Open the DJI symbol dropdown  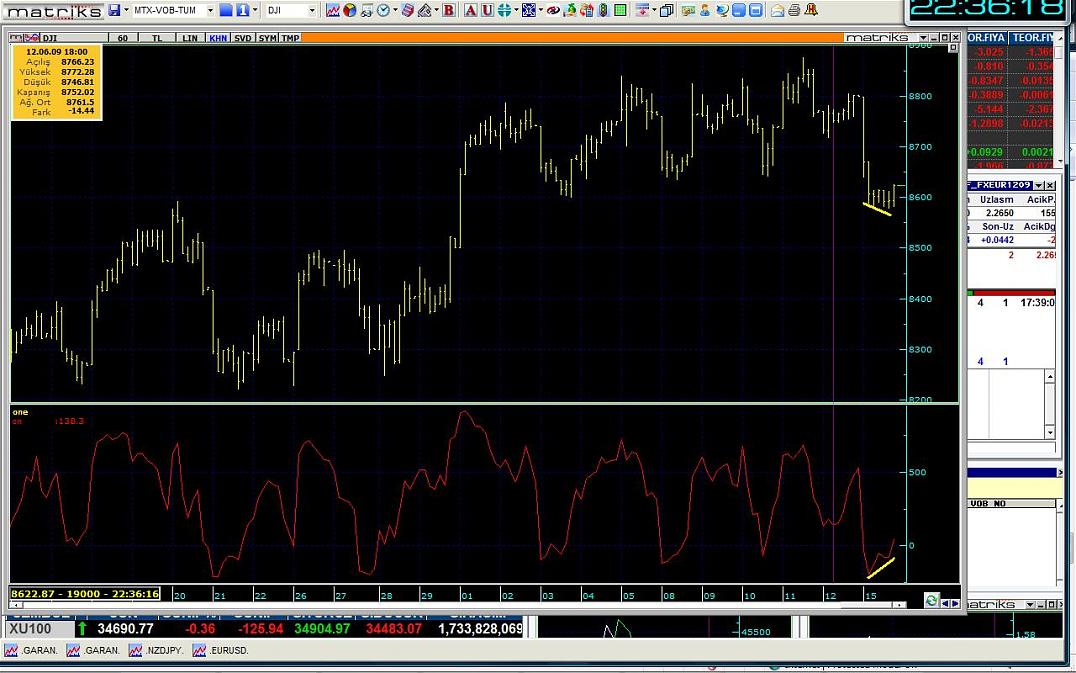[311, 10]
